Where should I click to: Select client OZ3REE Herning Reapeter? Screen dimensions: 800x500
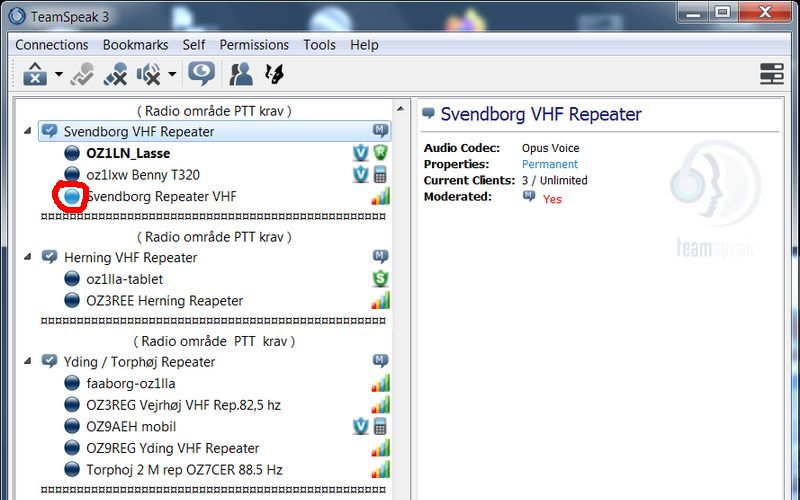(x=164, y=301)
